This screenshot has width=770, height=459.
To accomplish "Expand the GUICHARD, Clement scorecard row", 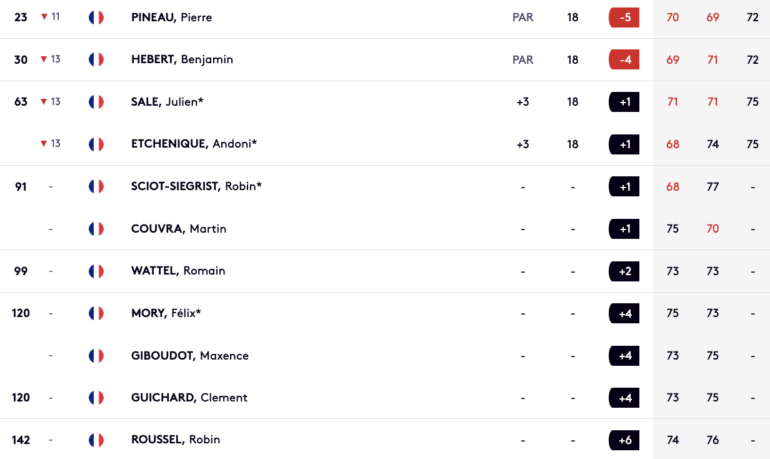I will [x=385, y=398].
